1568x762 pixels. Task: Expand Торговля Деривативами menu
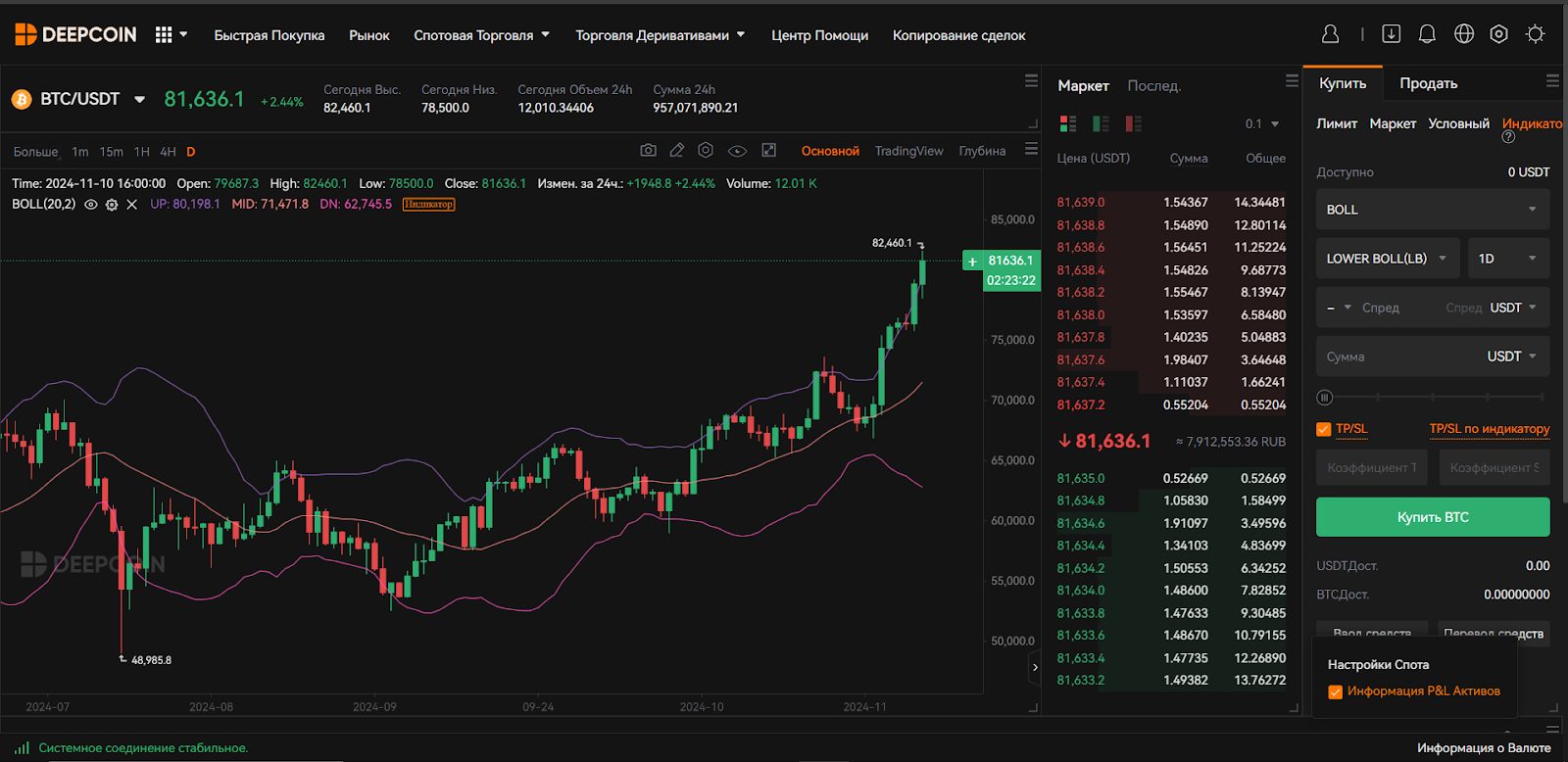pos(660,35)
